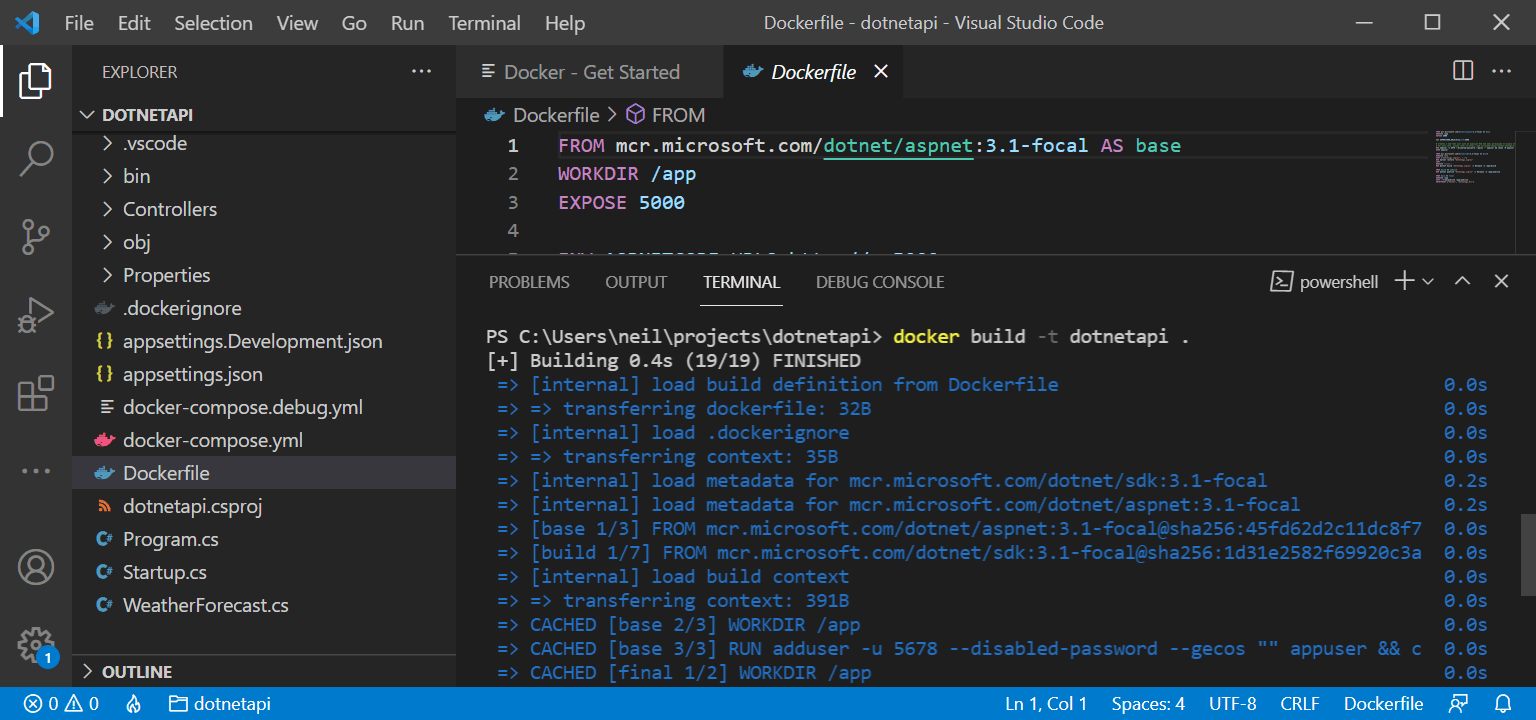Open the new terminal launch profile dropdown
This screenshot has width=1536, height=720.
pyautogui.click(x=1428, y=282)
